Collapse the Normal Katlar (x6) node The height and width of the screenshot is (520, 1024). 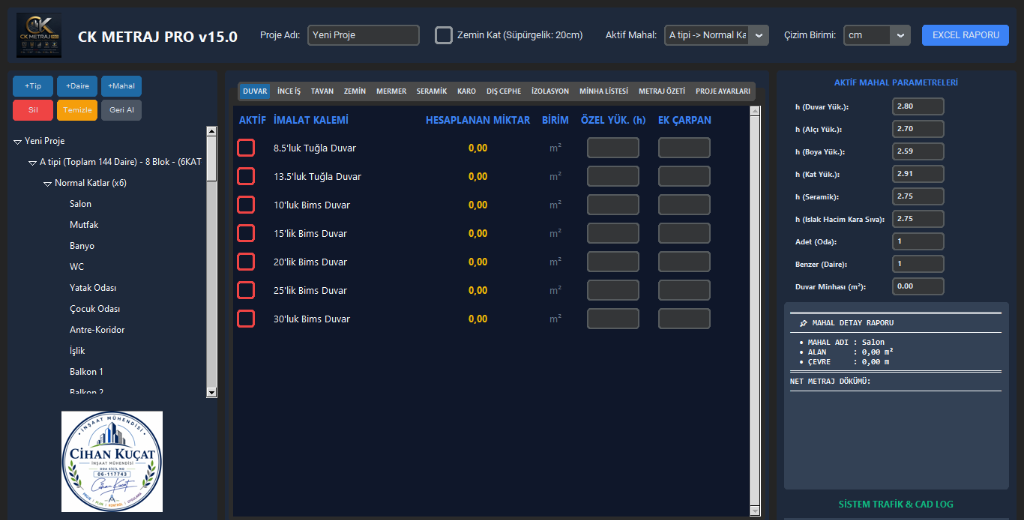[x=48, y=184]
